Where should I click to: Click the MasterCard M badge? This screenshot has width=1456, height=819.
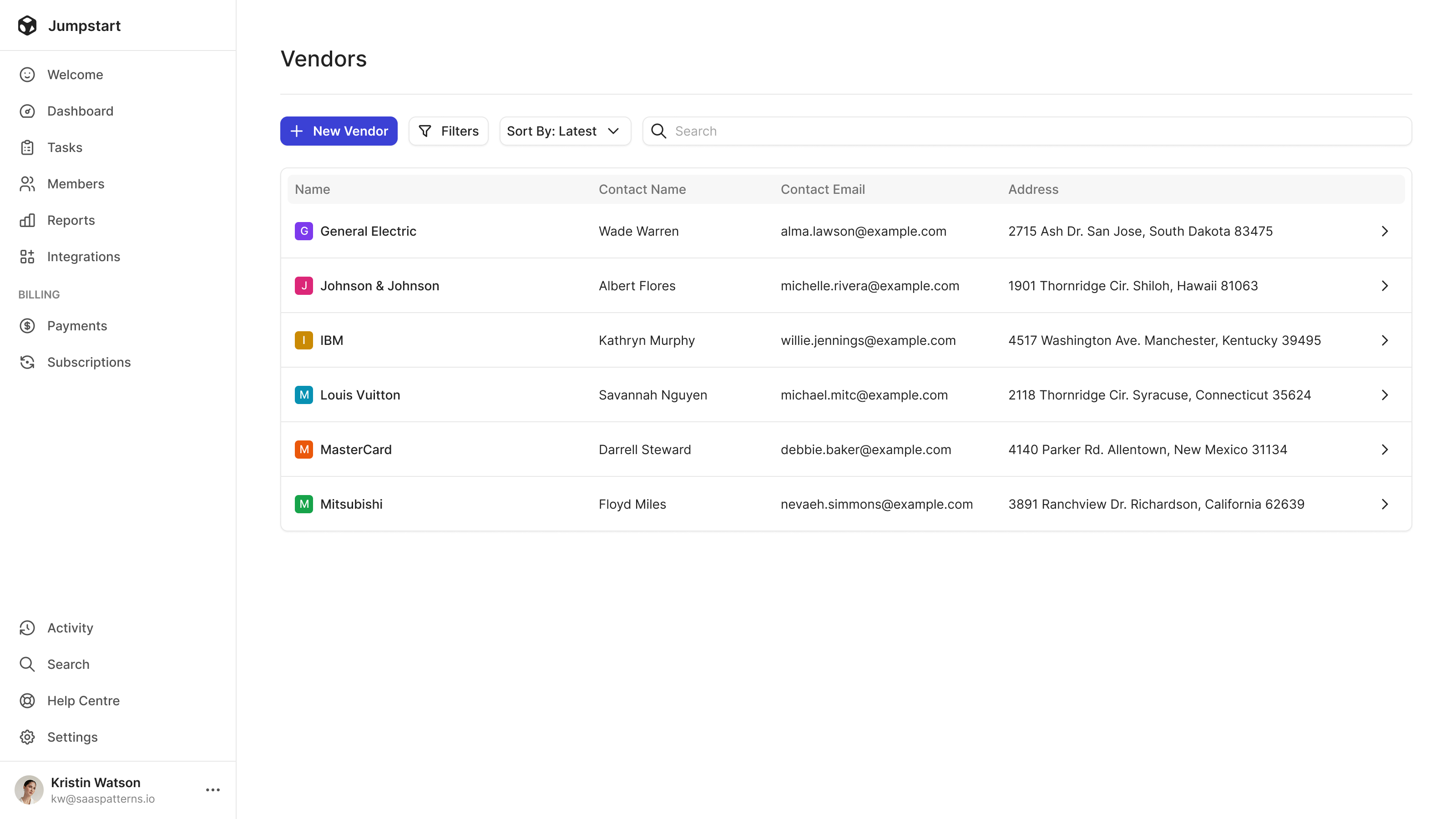pyautogui.click(x=303, y=450)
